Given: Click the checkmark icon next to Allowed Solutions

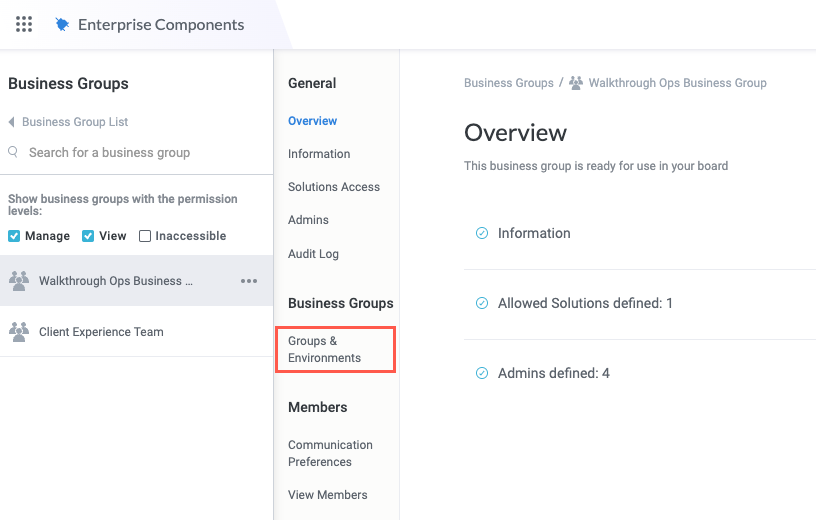Looking at the screenshot, I should [x=482, y=303].
